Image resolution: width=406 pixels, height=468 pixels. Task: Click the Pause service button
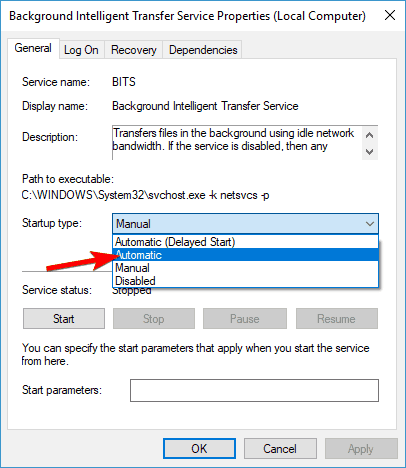pyautogui.click(x=245, y=319)
